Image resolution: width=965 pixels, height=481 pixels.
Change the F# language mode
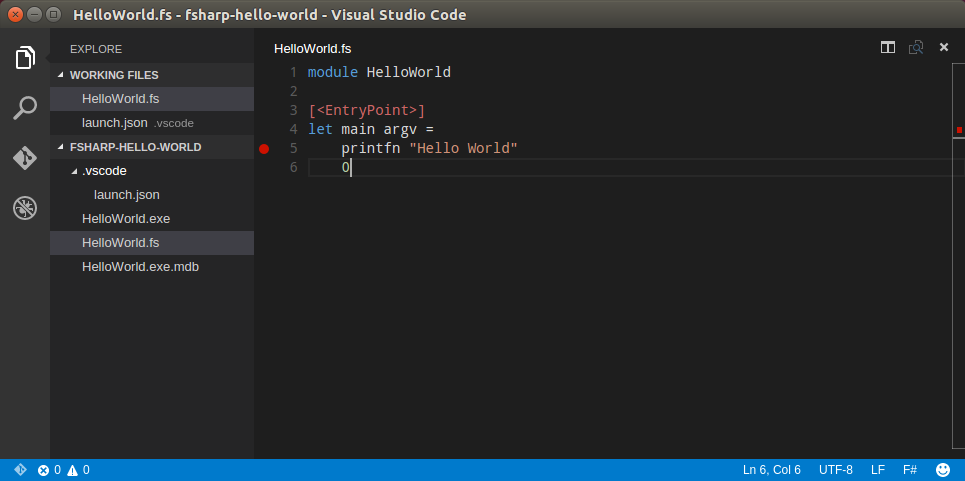pyautogui.click(x=910, y=470)
